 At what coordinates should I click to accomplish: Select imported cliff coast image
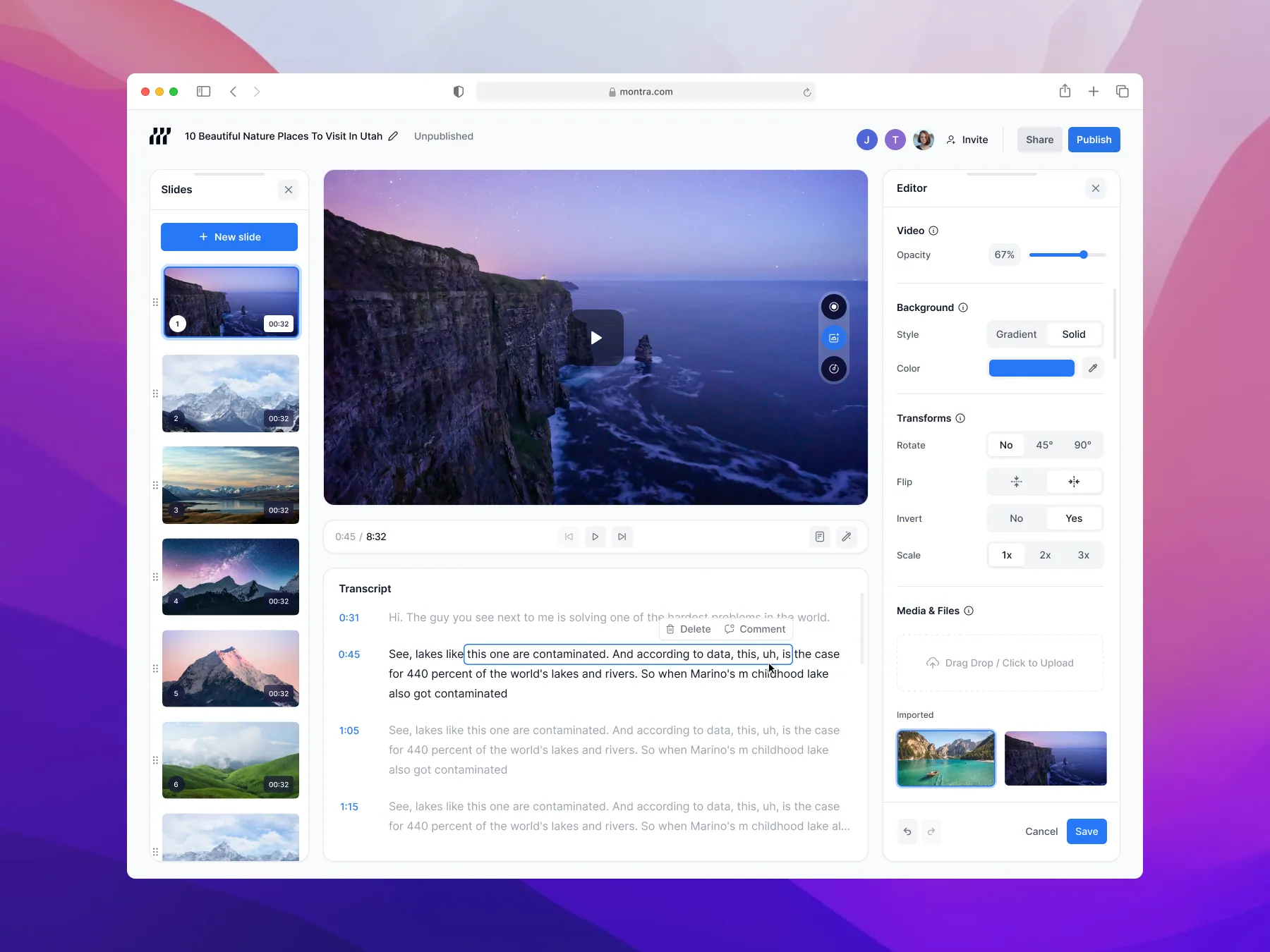click(1056, 758)
